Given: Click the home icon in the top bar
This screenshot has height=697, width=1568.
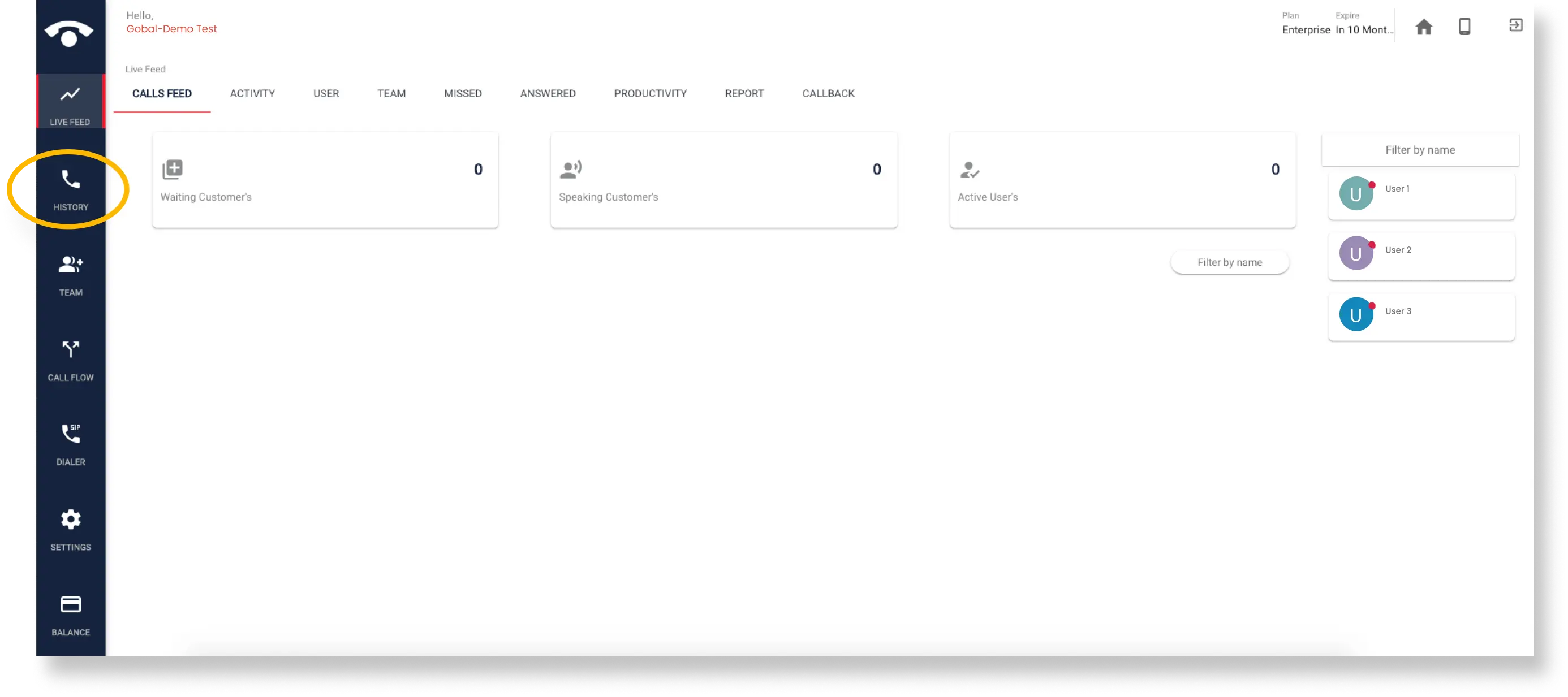Looking at the screenshot, I should (x=1424, y=26).
